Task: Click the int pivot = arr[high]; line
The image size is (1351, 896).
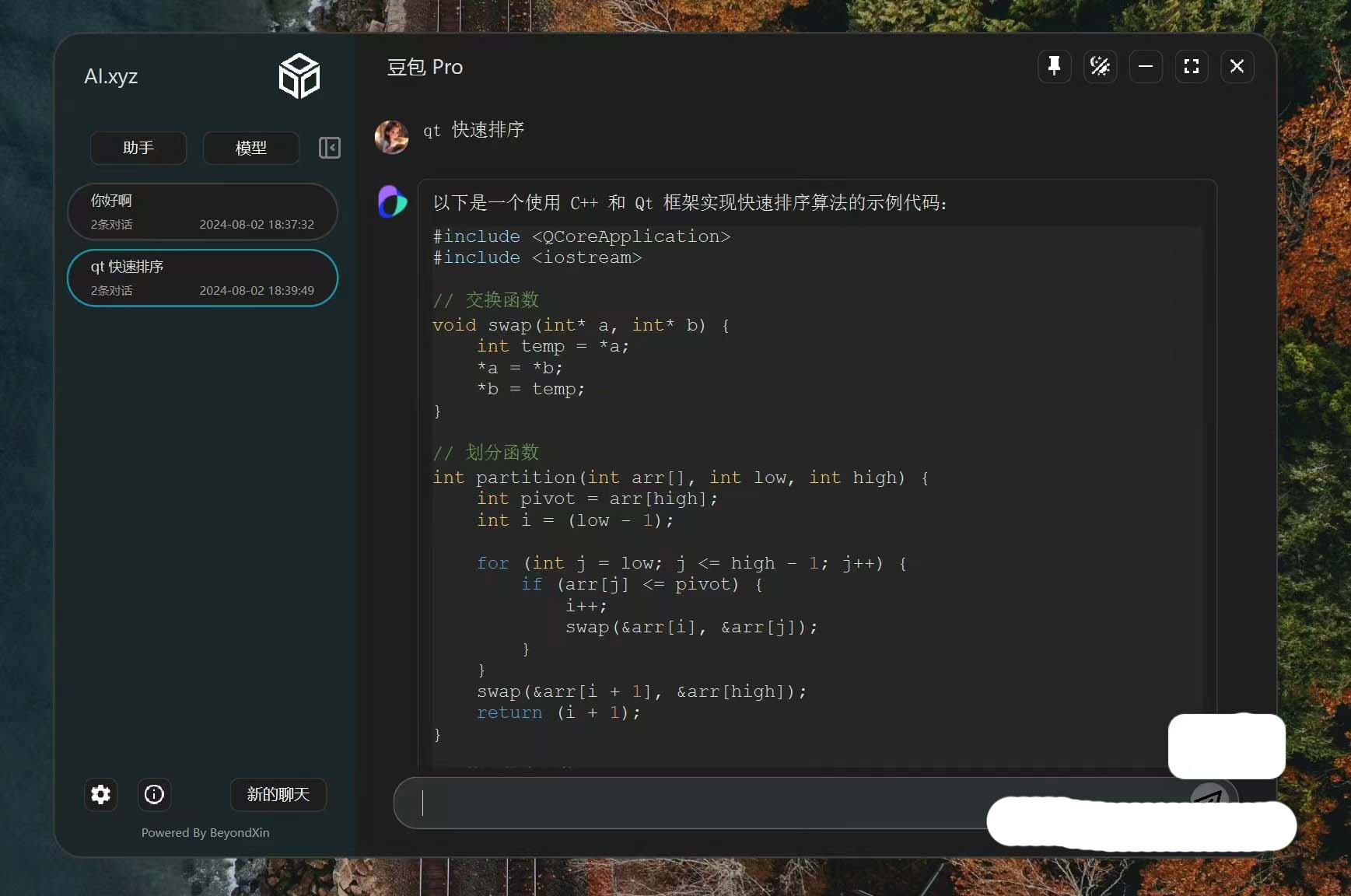Action: [597, 499]
